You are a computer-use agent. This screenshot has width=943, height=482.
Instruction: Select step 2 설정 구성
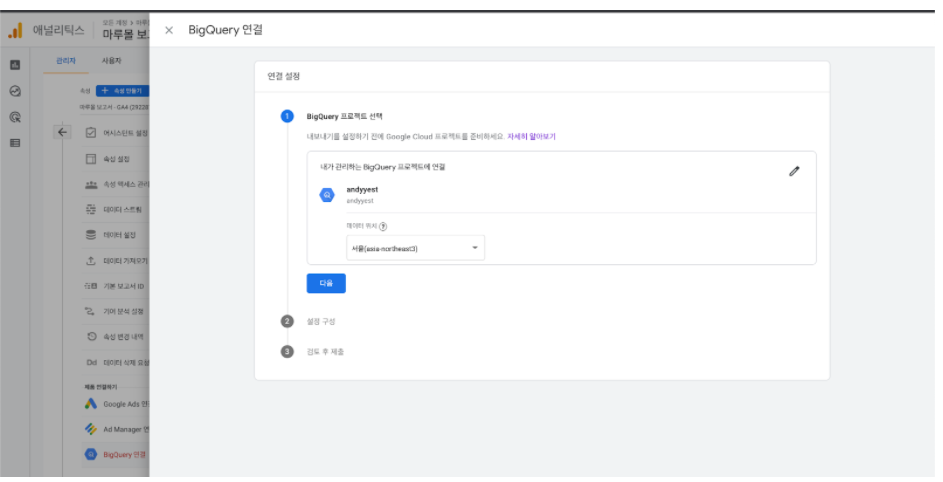click(321, 321)
